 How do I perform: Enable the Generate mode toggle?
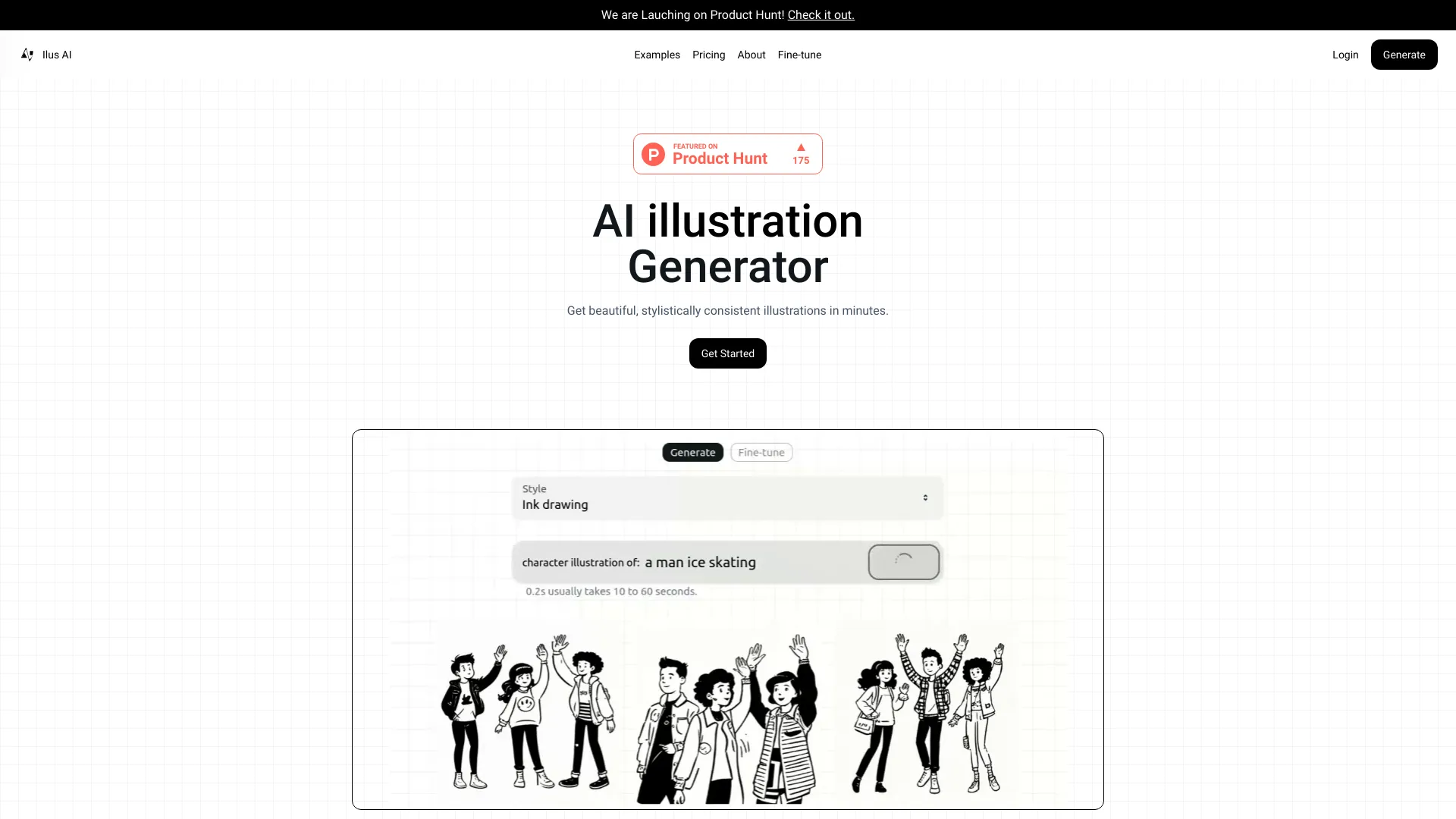pos(693,452)
